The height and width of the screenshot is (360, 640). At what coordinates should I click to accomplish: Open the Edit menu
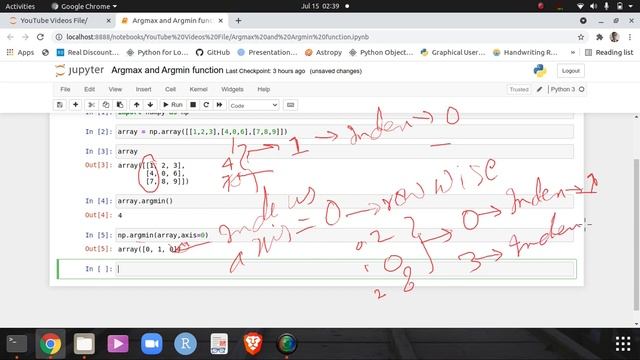[89, 89]
